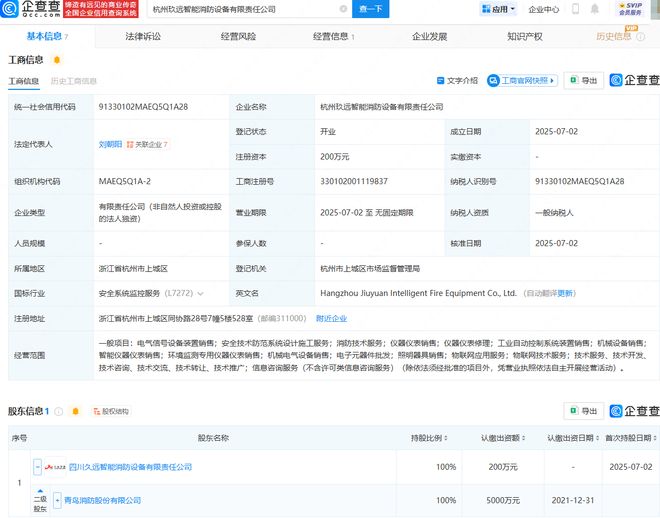Clear the search box with the X icon
660x518 pixels.
pyautogui.click(x=343, y=9)
